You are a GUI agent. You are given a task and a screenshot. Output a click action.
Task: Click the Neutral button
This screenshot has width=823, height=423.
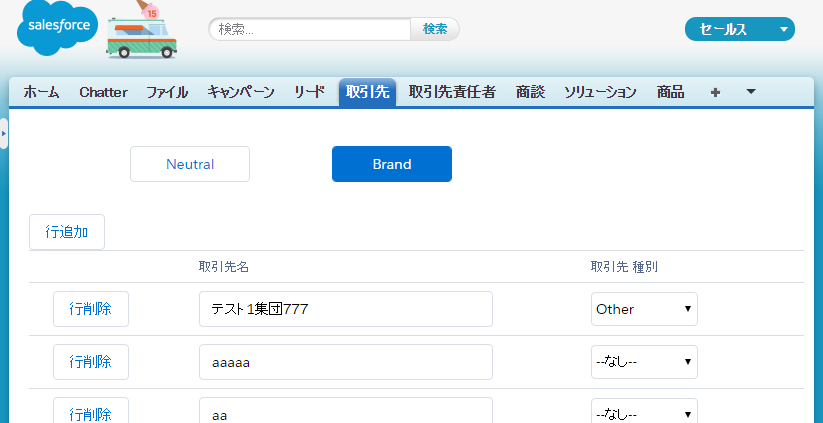pos(190,164)
